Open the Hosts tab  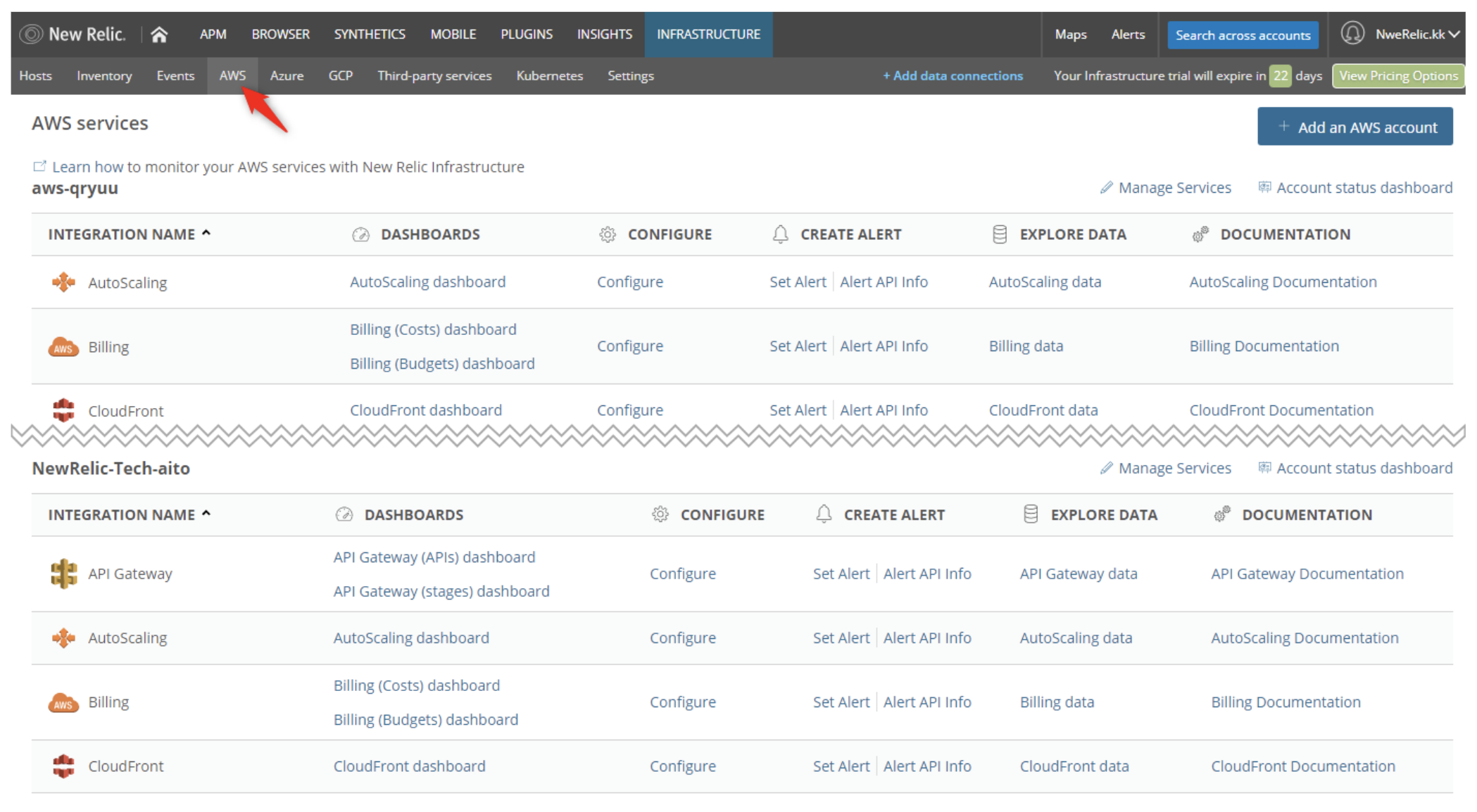click(x=35, y=75)
